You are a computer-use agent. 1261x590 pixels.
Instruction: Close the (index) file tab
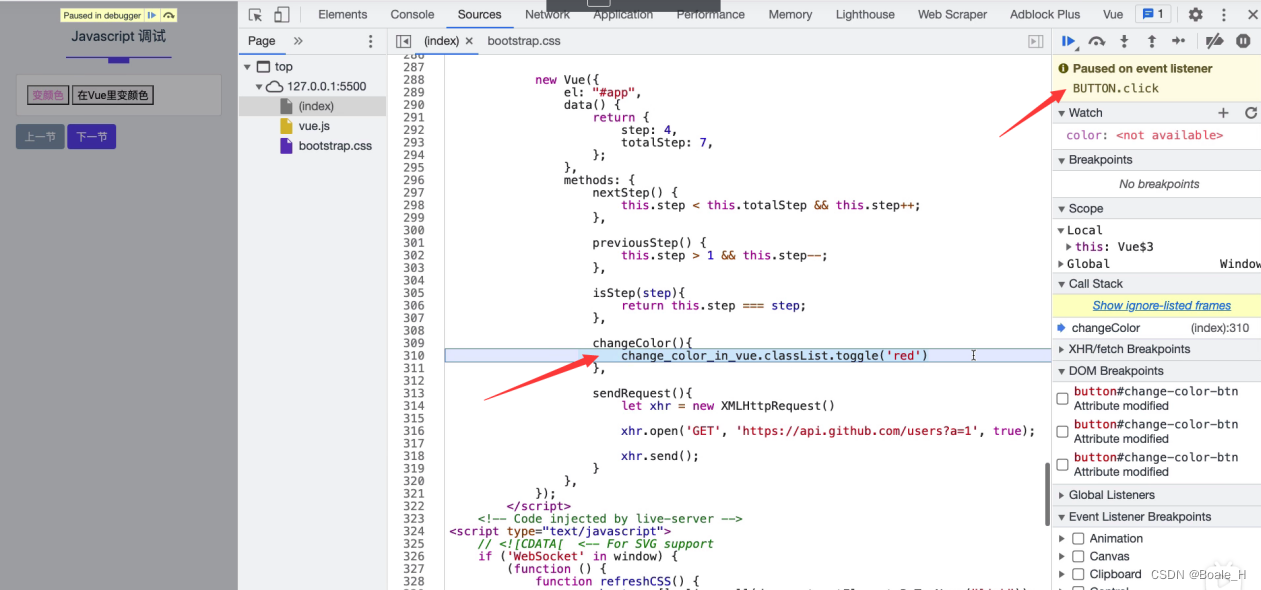469,41
